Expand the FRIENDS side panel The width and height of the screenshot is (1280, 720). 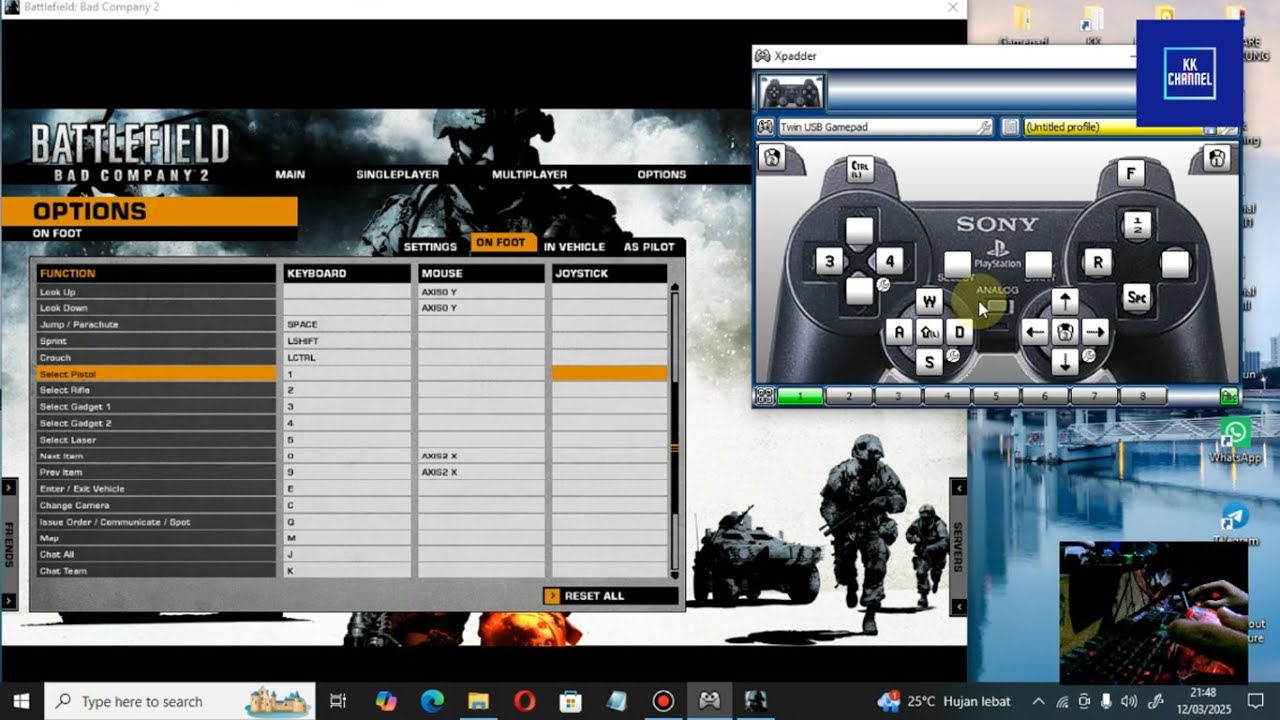click(9, 545)
